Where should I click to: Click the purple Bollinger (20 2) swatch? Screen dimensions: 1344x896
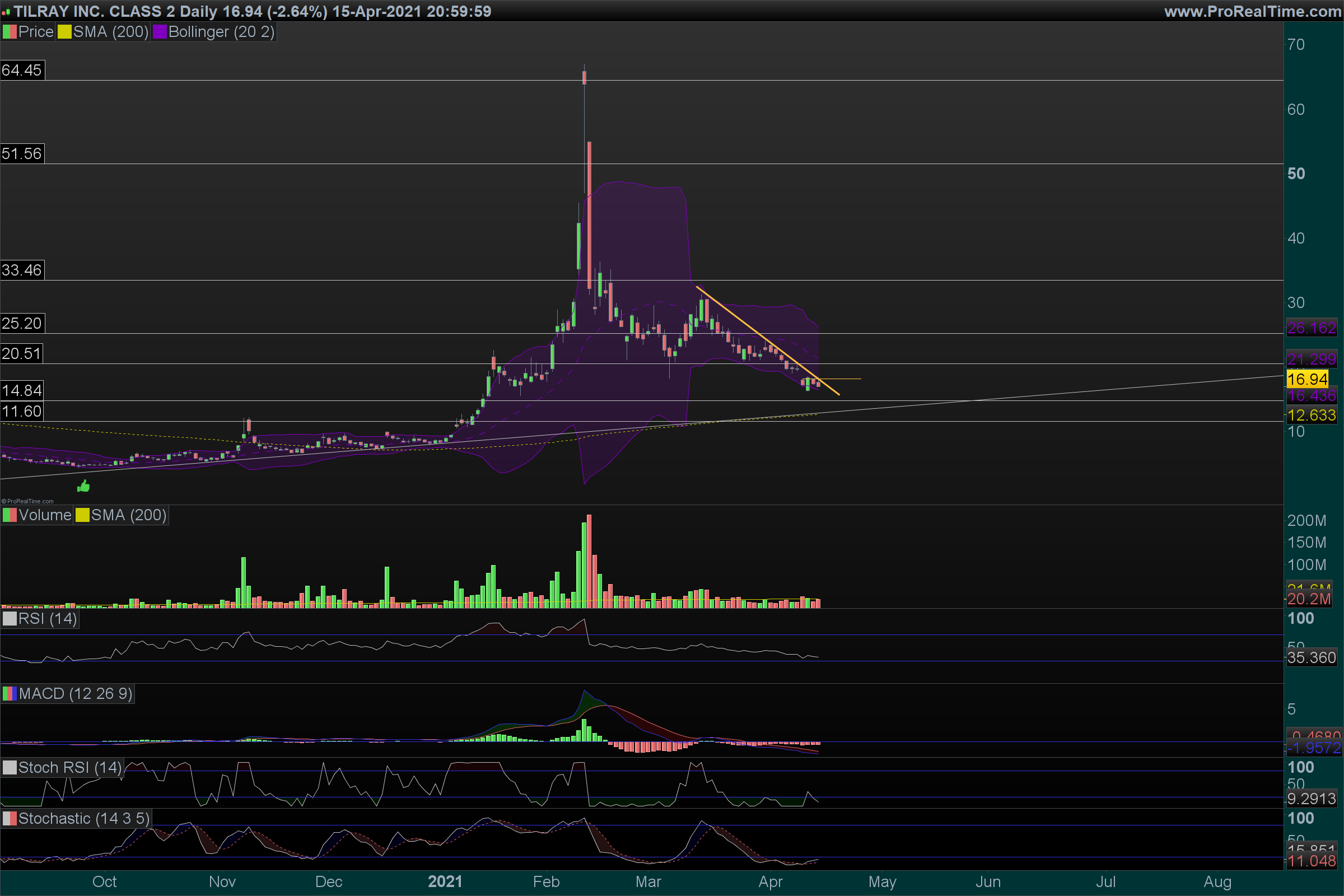(160, 32)
